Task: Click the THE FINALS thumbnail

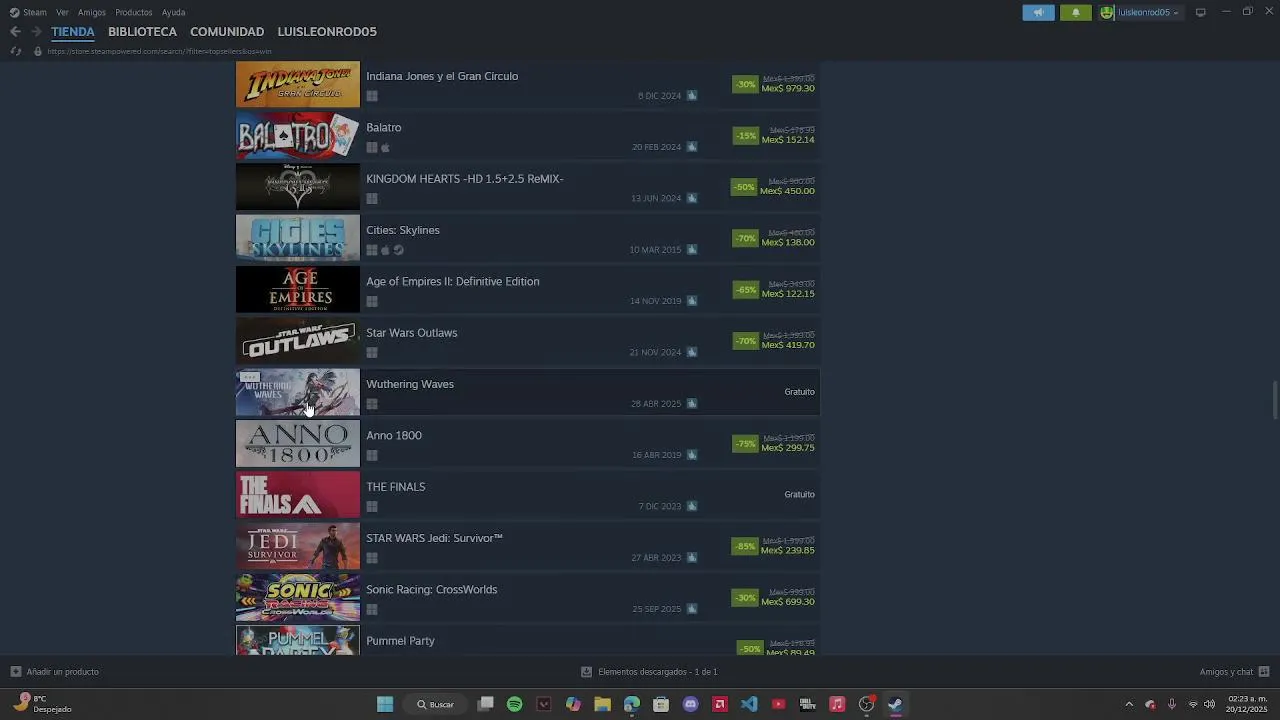Action: coord(298,495)
